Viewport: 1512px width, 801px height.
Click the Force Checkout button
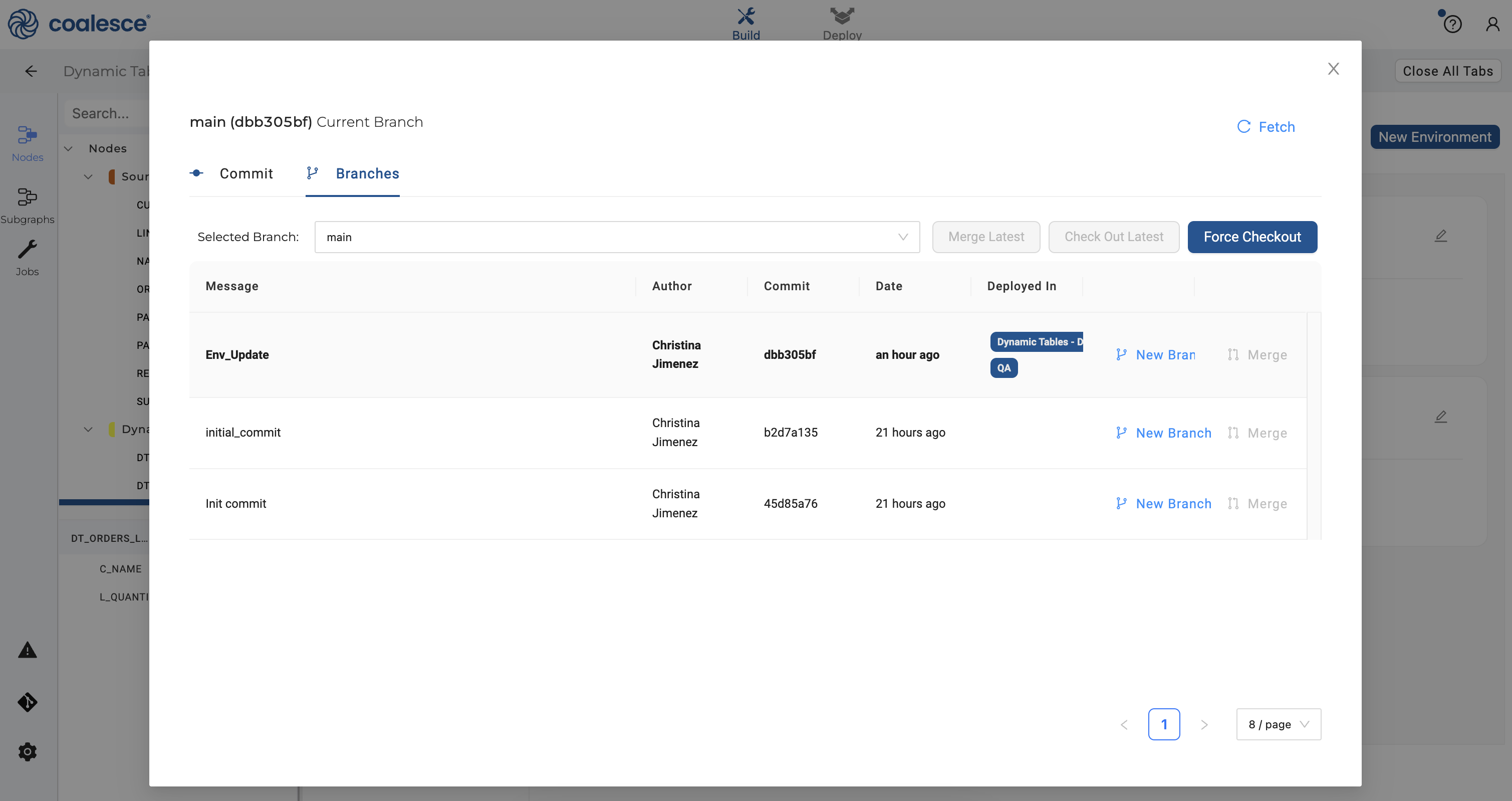click(x=1251, y=237)
